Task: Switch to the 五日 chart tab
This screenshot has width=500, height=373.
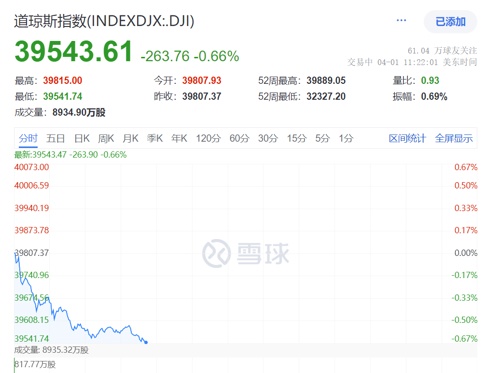Action: coord(55,138)
